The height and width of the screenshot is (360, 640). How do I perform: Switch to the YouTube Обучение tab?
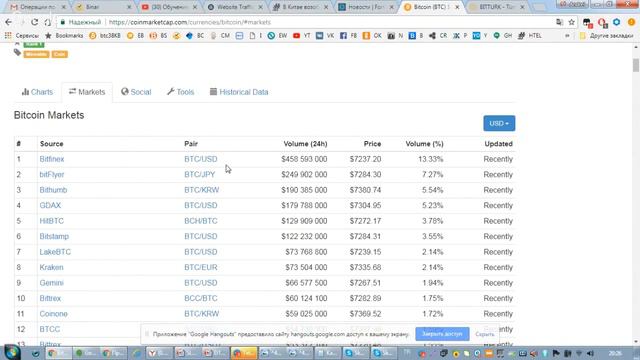[169, 7]
